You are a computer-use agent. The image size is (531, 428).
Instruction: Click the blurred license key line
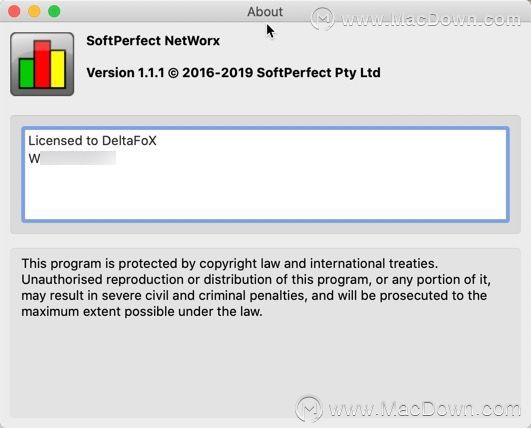coord(72,158)
